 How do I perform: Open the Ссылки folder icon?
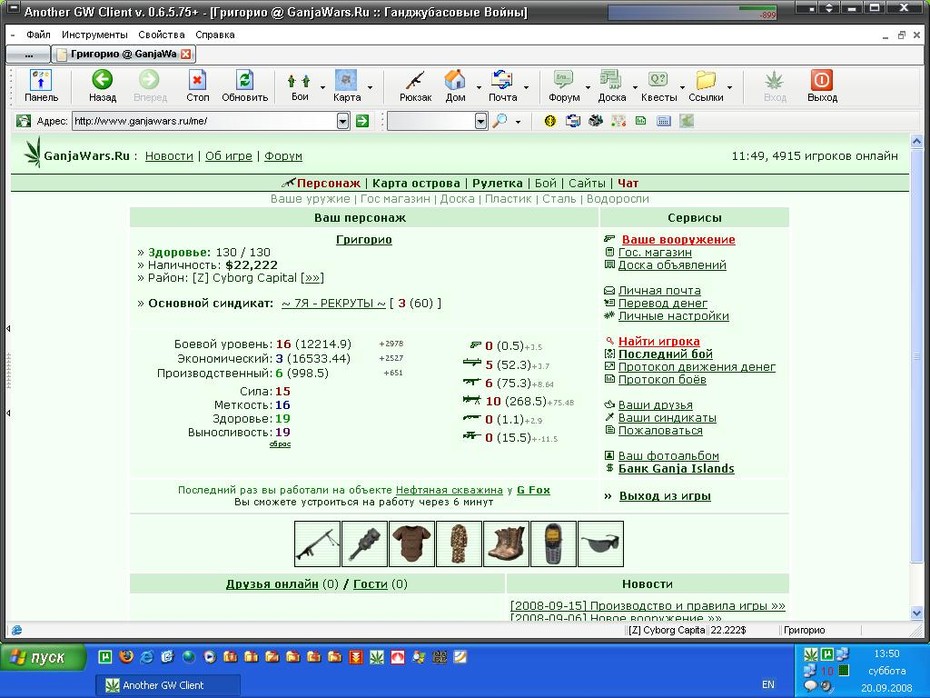tap(706, 85)
